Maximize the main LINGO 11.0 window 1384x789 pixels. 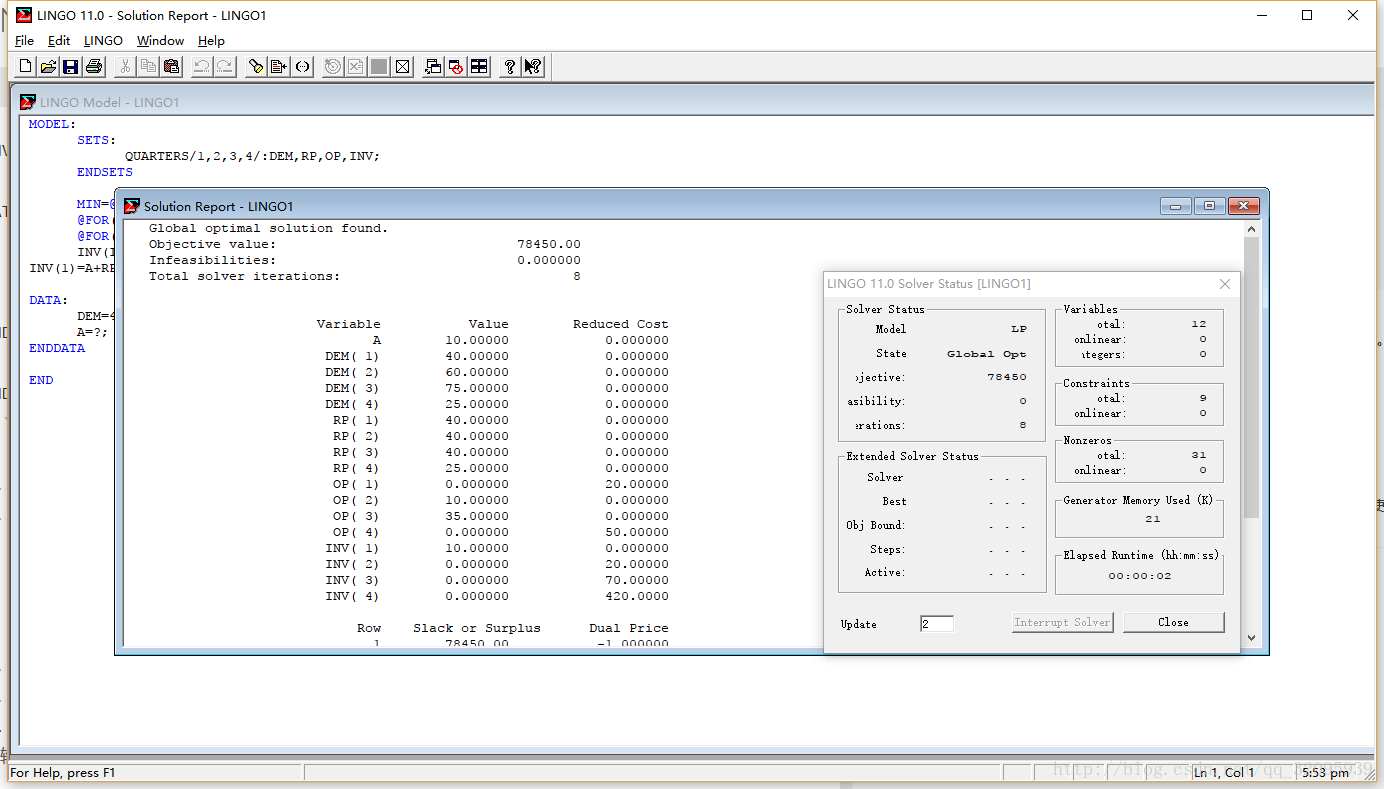click(x=1307, y=15)
